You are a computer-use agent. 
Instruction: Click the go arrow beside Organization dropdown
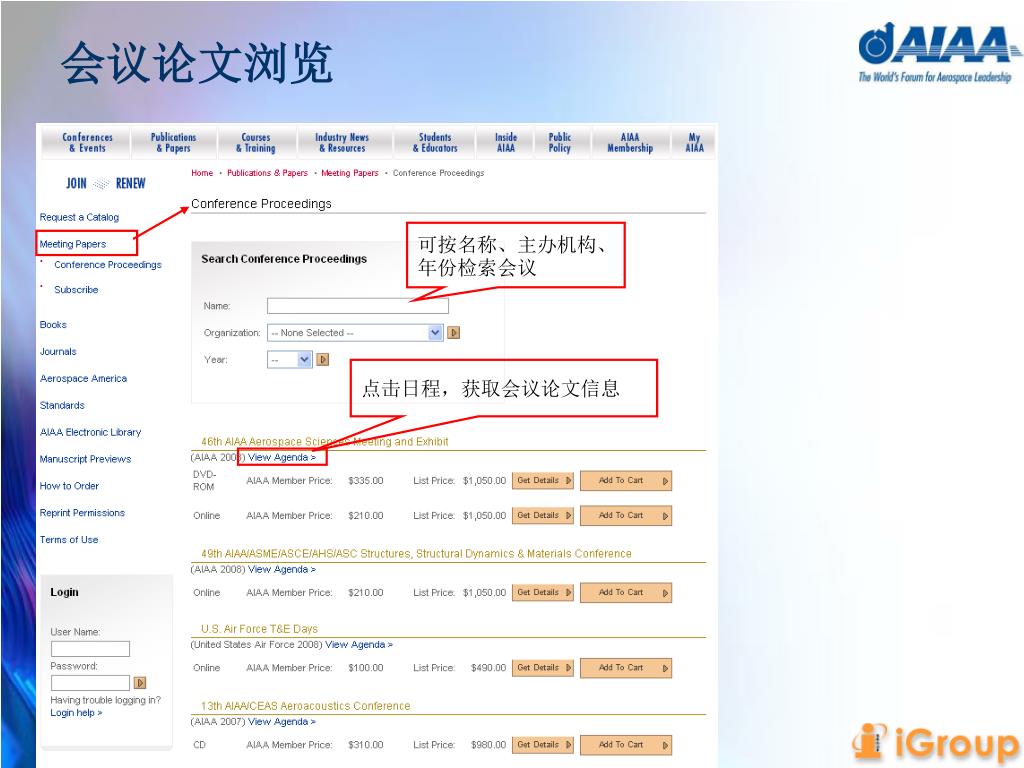pyautogui.click(x=454, y=332)
